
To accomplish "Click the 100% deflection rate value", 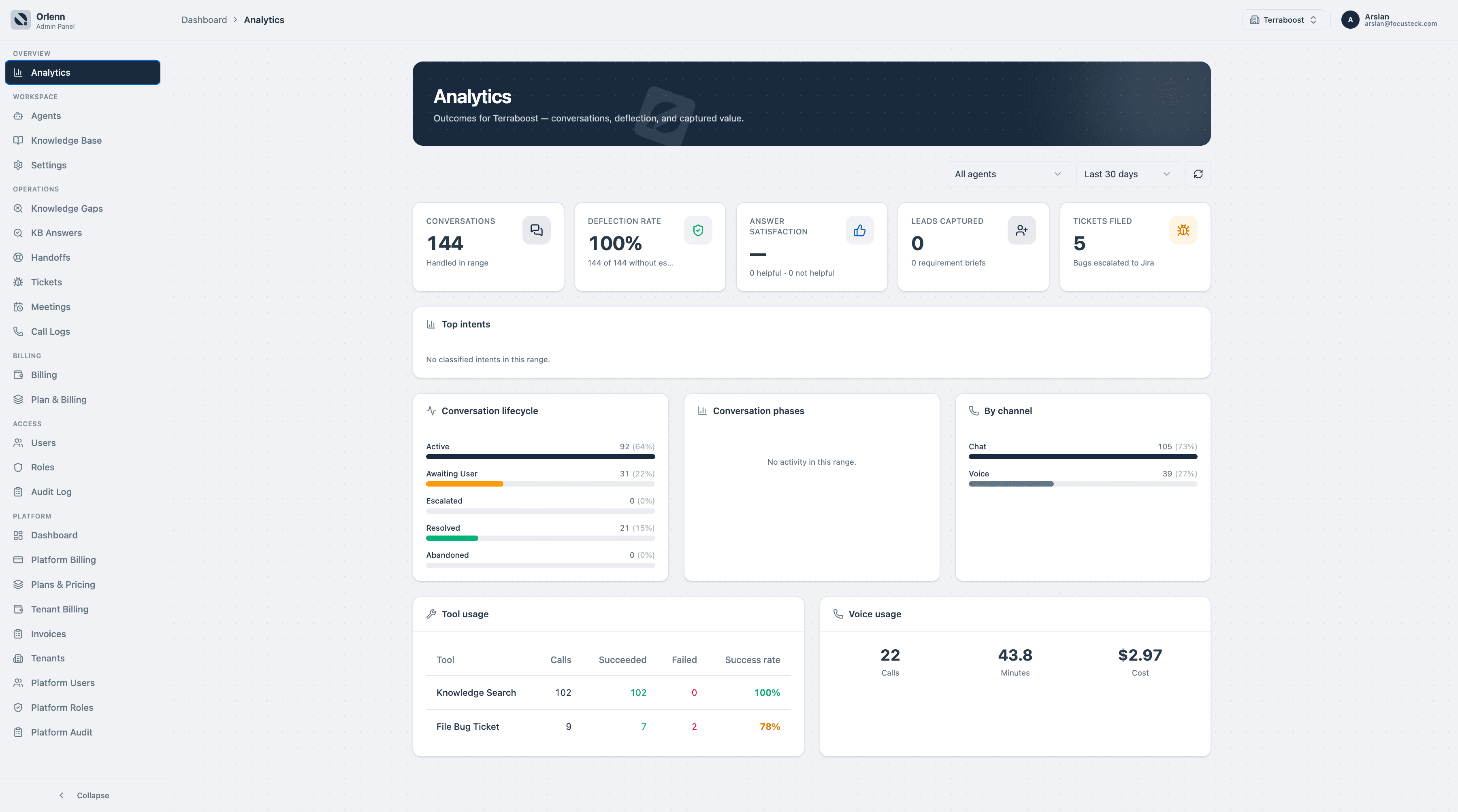I will click(615, 243).
